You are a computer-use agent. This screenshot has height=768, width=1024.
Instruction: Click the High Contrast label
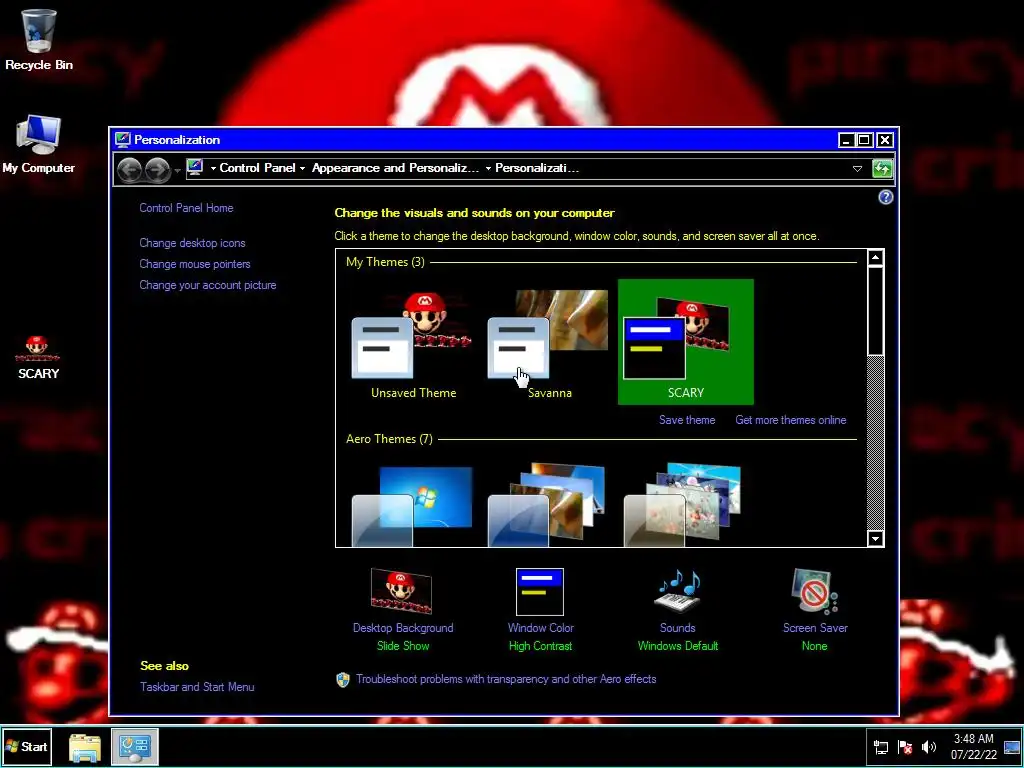(541, 646)
